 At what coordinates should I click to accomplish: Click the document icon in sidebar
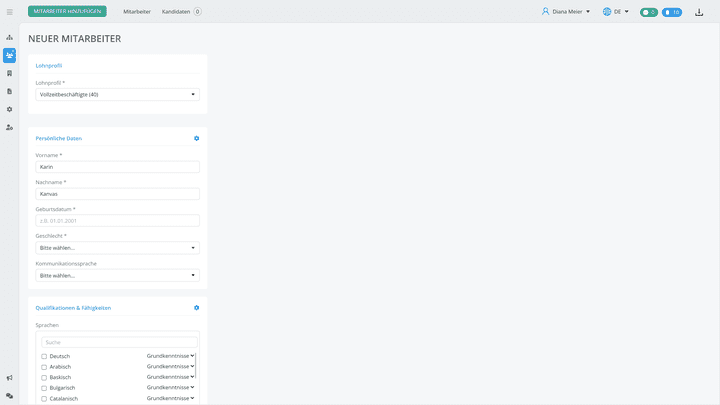click(x=10, y=91)
